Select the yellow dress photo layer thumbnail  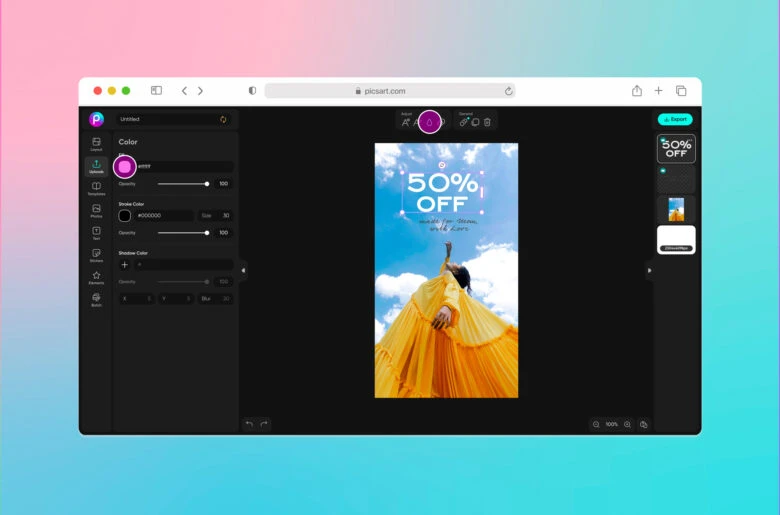point(676,209)
